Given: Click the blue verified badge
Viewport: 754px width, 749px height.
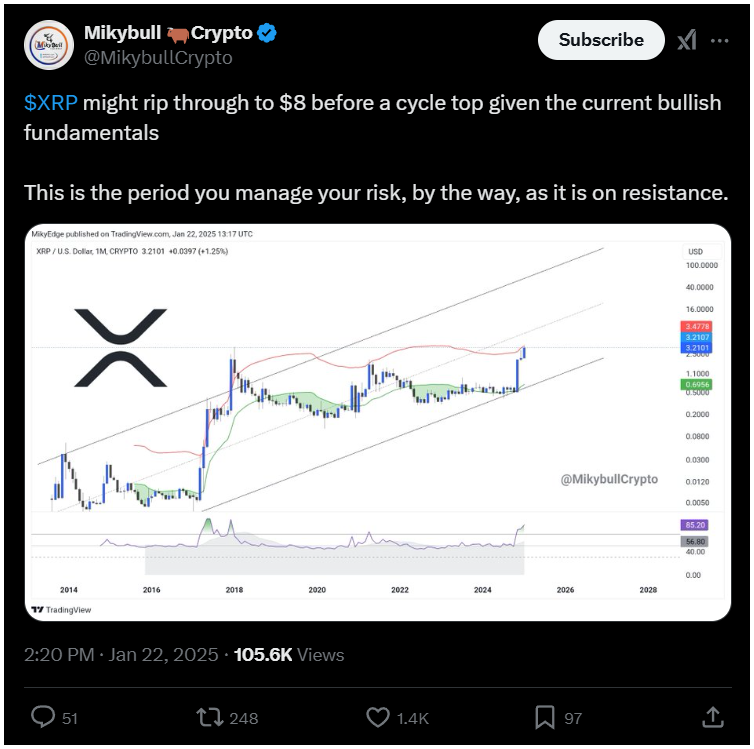Looking at the screenshot, I should point(266,33).
